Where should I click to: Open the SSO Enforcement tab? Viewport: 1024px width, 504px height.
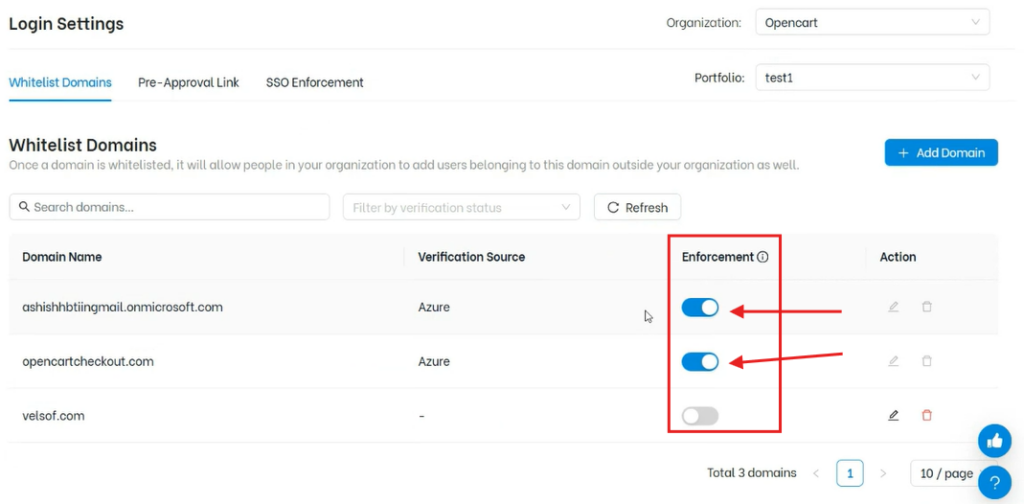pos(314,83)
